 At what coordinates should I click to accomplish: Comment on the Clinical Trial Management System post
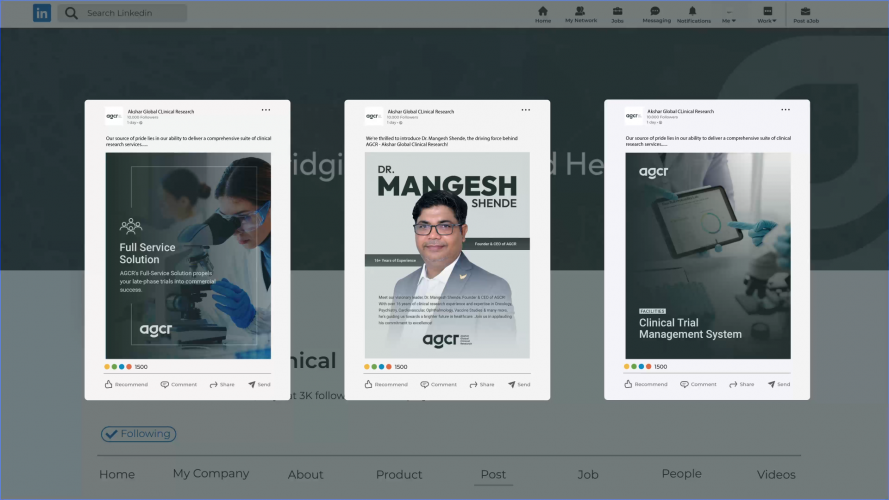698,384
